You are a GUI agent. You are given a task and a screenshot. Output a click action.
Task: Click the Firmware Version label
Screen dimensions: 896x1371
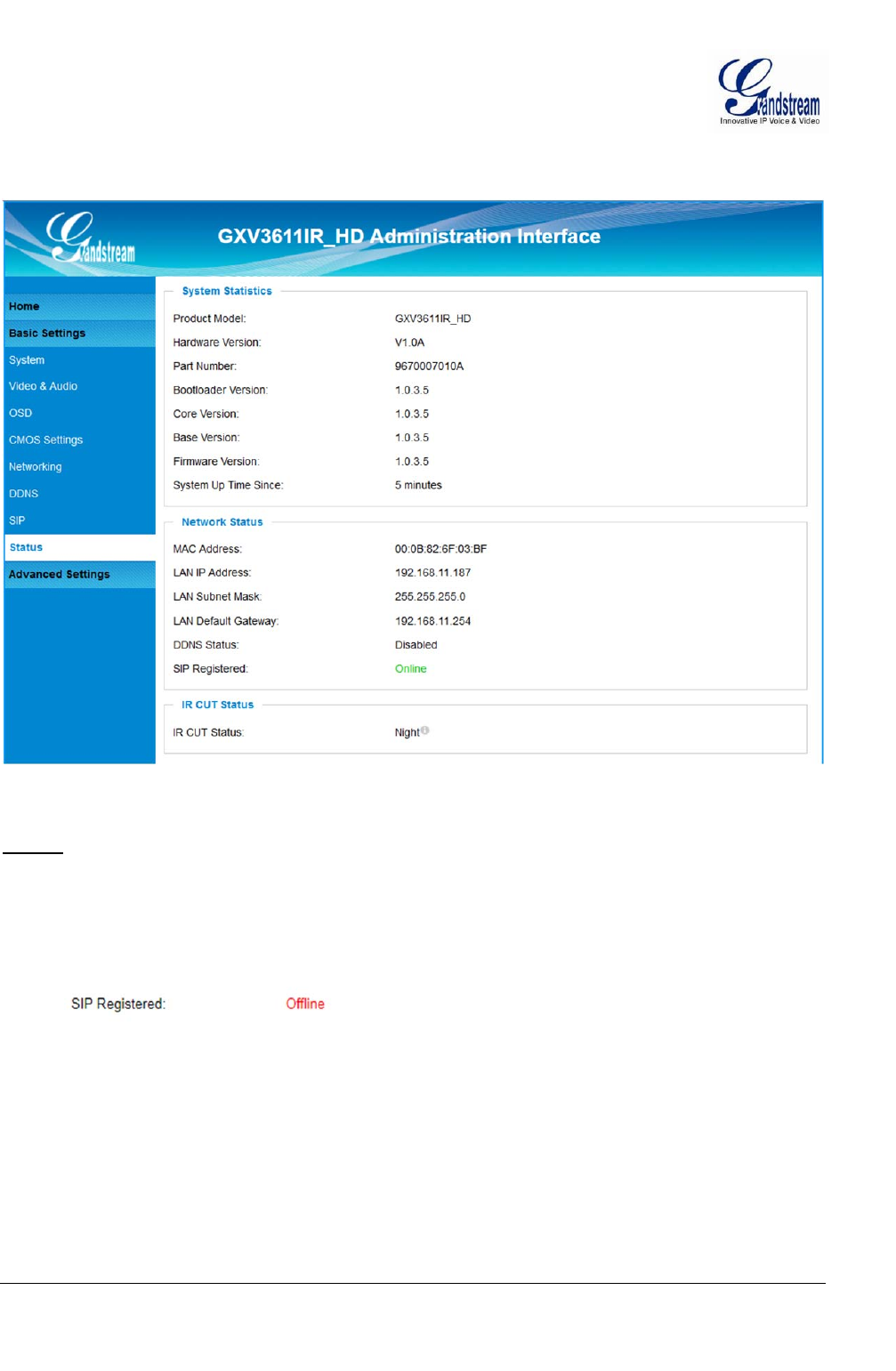pos(216,462)
